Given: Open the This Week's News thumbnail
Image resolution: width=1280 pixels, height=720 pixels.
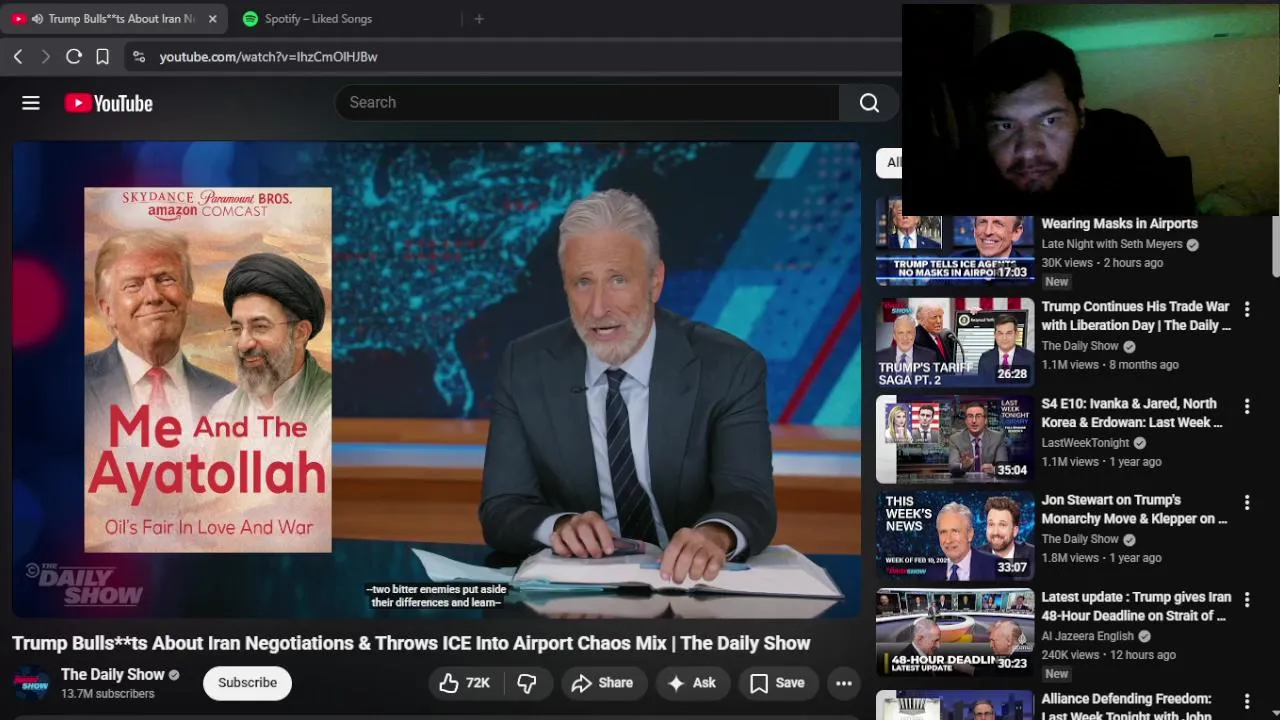Looking at the screenshot, I should pyautogui.click(x=955, y=535).
